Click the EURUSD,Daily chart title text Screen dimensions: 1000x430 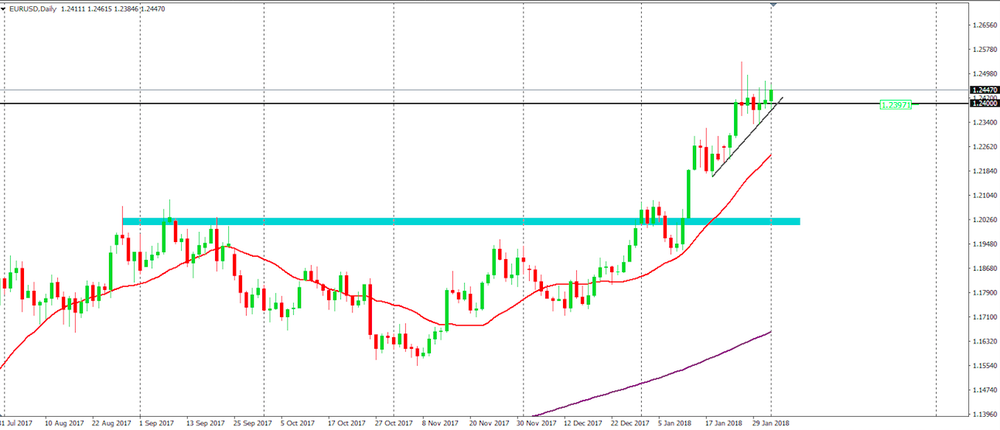pyautogui.click(x=32, y=9)
